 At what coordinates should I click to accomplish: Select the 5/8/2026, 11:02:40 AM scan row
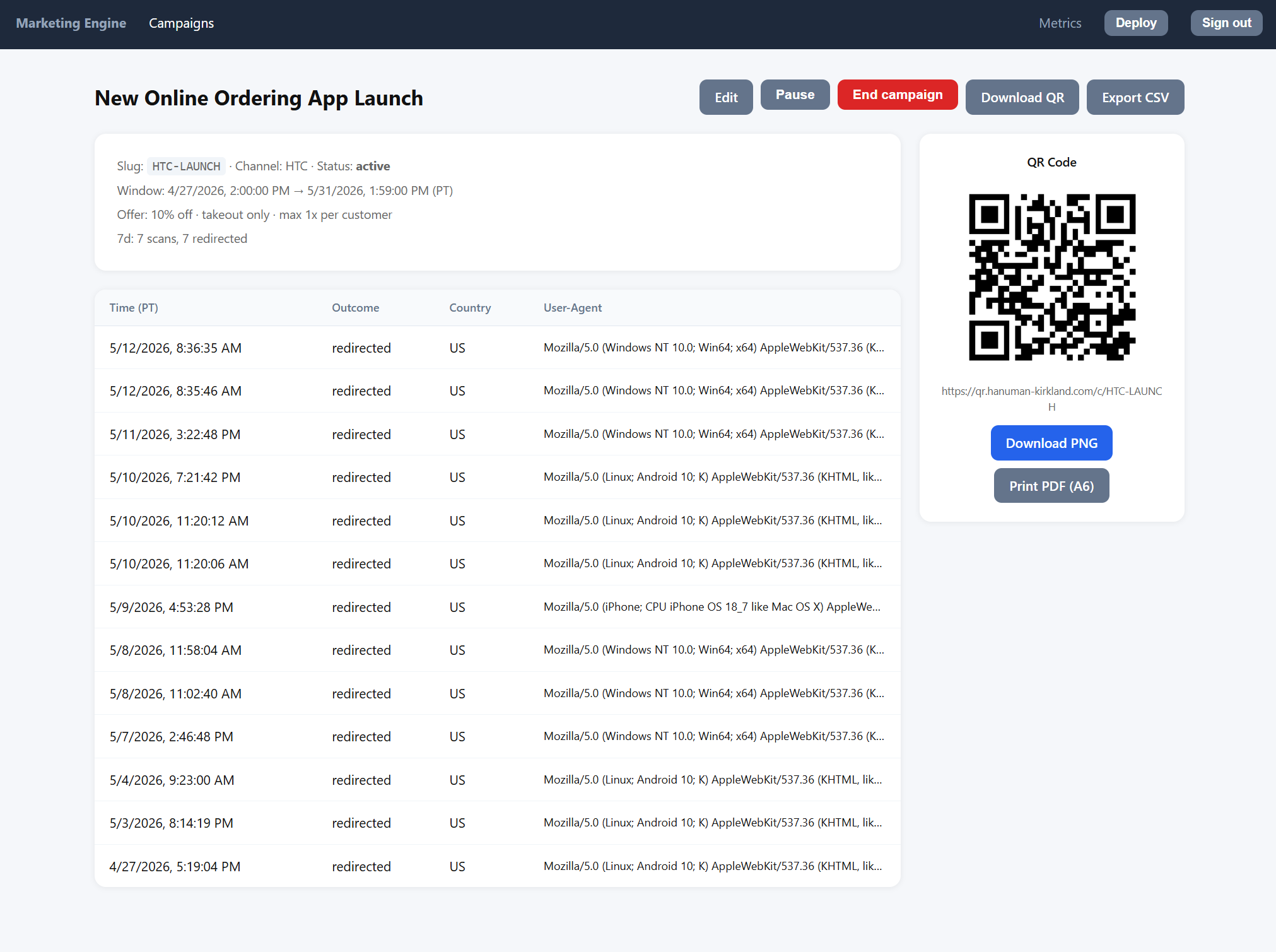tap(497, 693)
